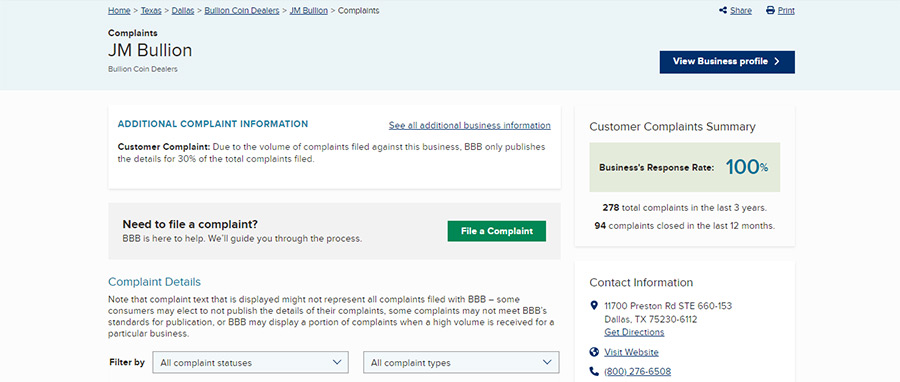The image size is (900, 382).
Task: Click the JM Bullion page heading
Action: point(150,50)
